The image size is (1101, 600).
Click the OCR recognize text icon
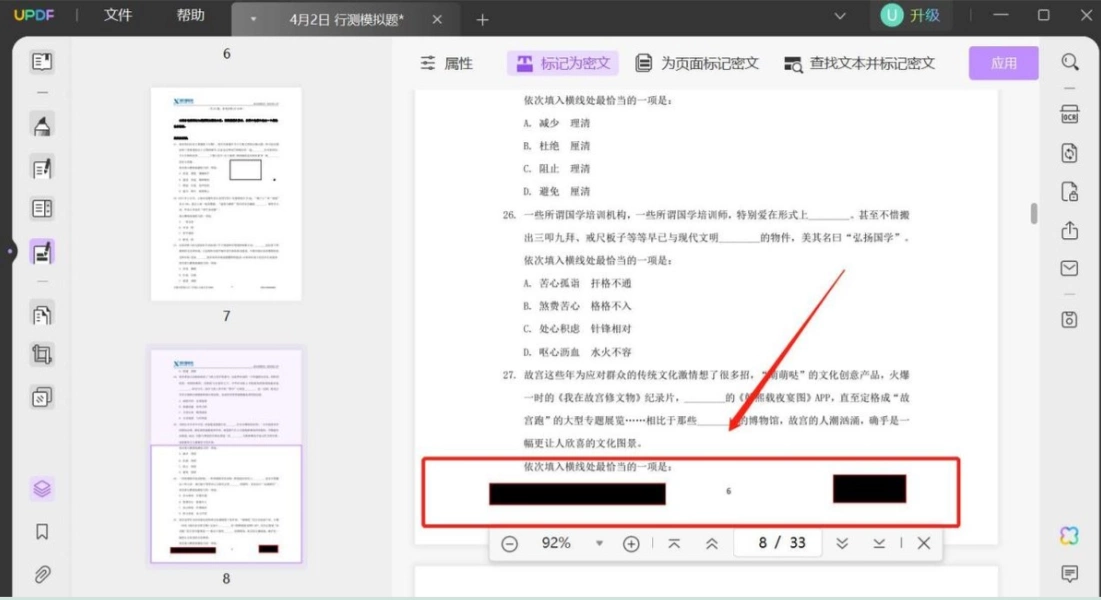(x=1069, y=115)
